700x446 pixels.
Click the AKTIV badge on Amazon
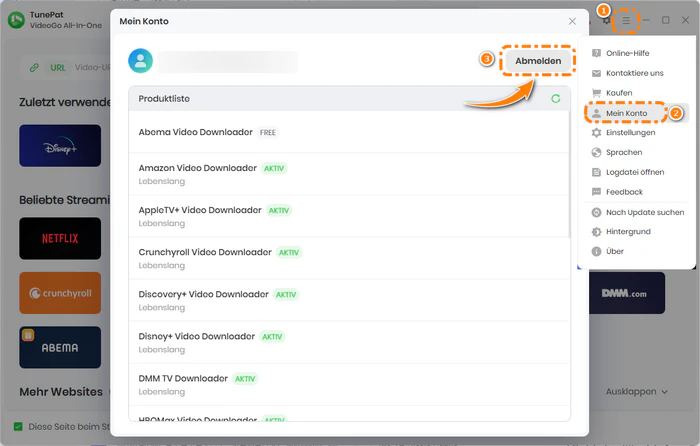(274, 168)
